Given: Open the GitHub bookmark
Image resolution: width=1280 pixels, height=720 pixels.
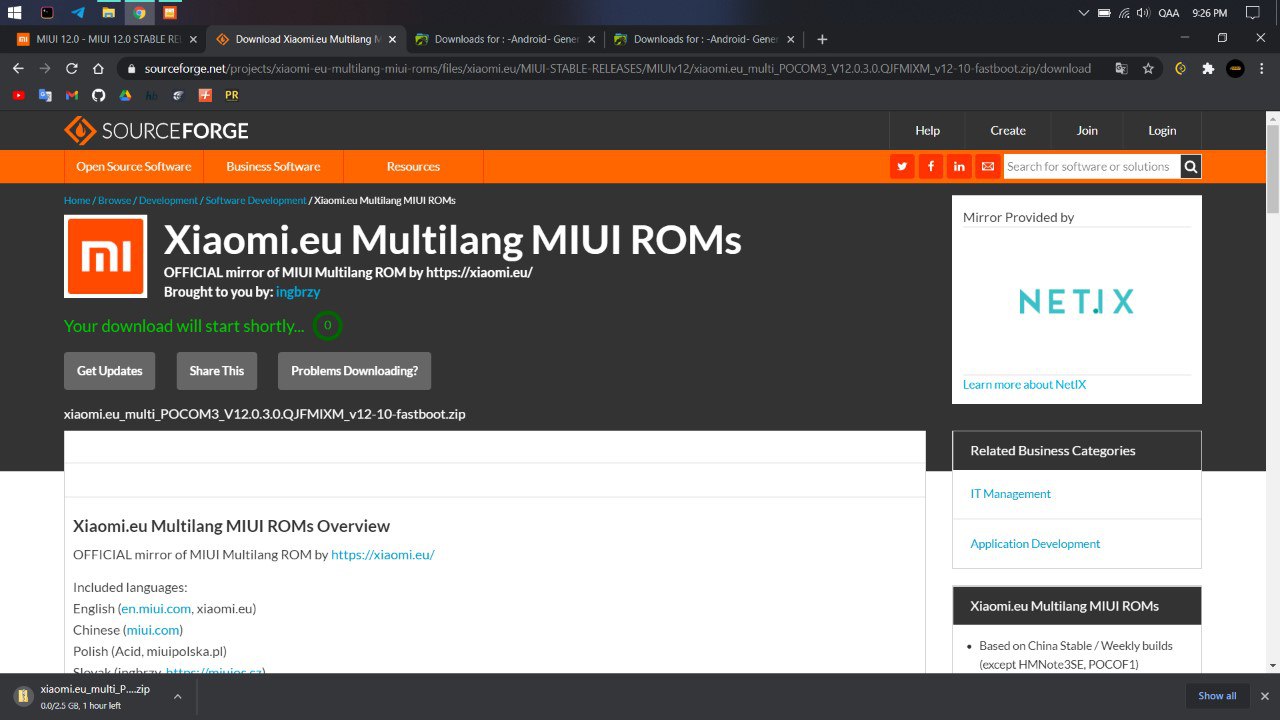Looking at the screenshot, I should [x=98, y=95].
